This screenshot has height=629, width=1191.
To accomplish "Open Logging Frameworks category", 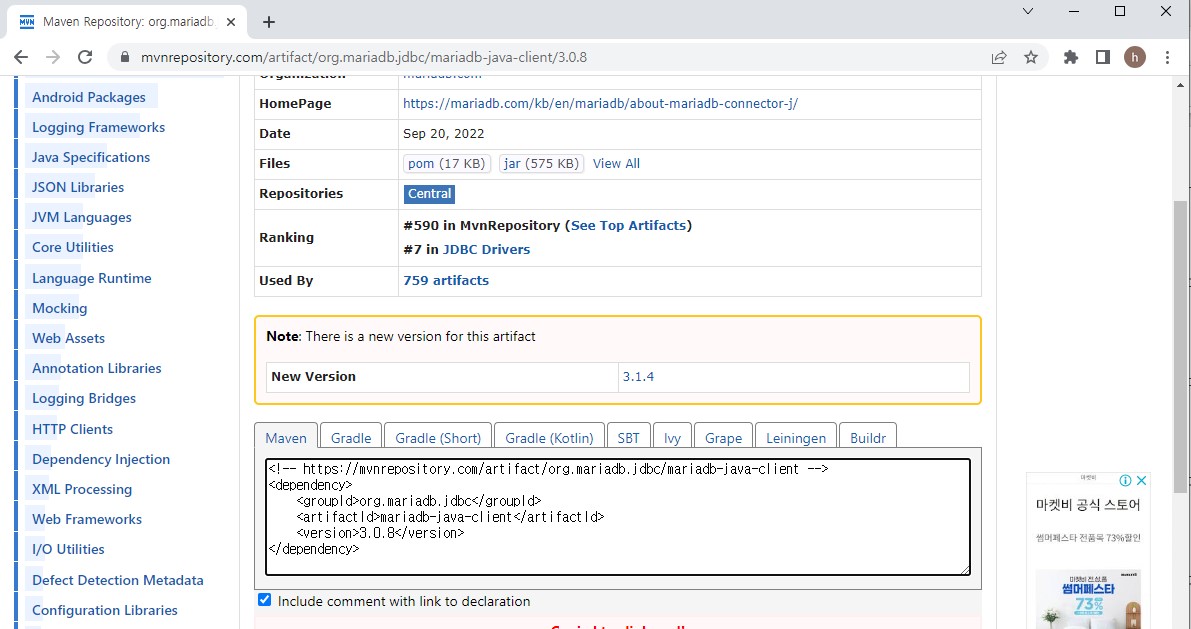I will [x=99, y=127].
